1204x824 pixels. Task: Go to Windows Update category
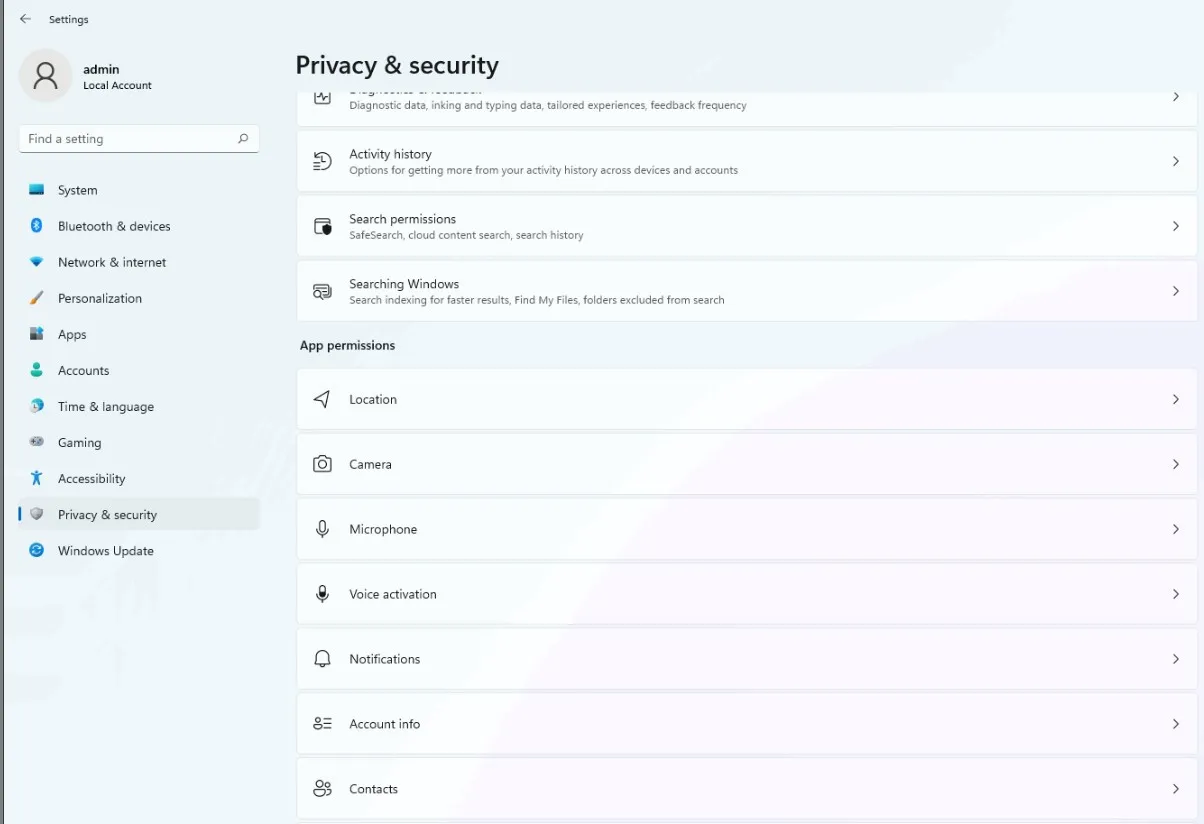139,550
